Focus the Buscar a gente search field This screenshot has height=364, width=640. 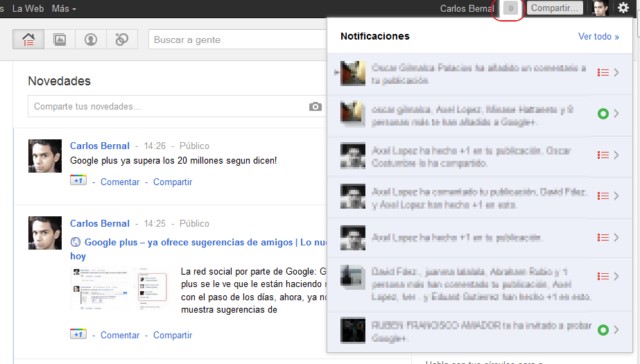(x=237, y=40)
